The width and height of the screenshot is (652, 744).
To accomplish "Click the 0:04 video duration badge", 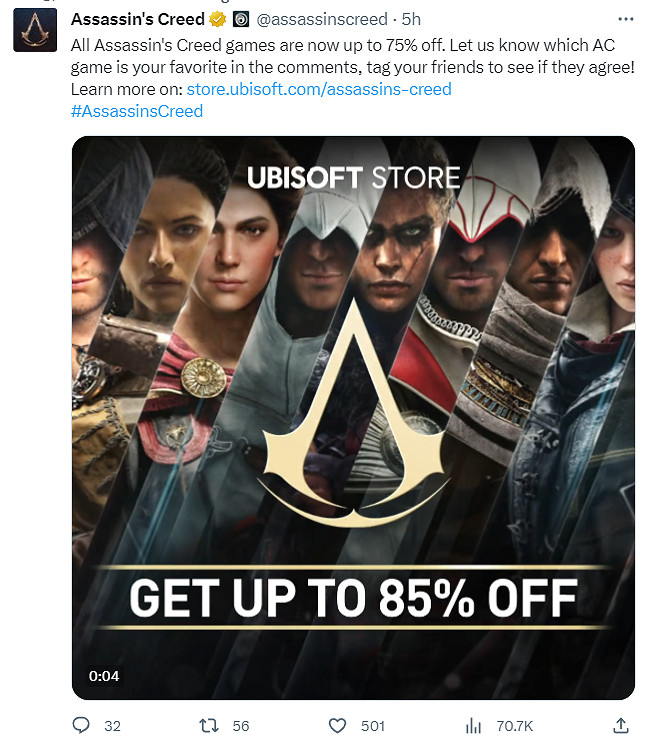I will pyautogui.click(x=104, y=676).
